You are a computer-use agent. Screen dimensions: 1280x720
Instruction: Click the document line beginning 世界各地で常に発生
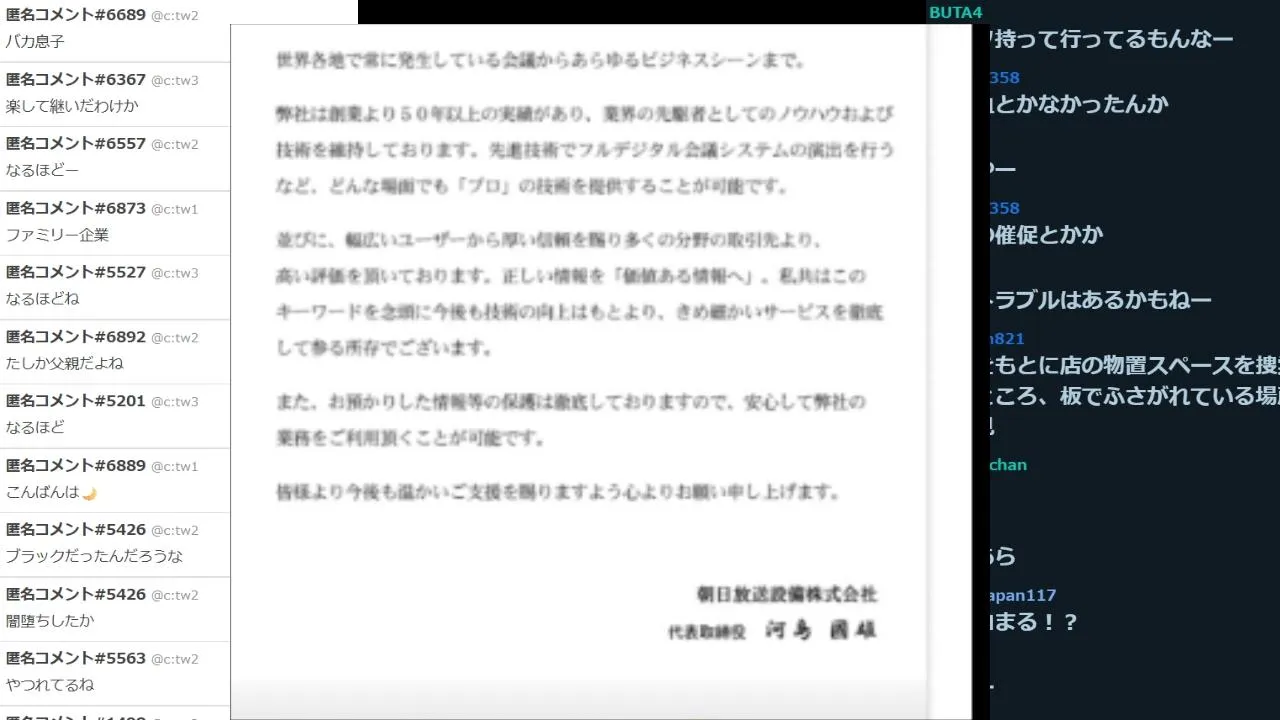541,60
